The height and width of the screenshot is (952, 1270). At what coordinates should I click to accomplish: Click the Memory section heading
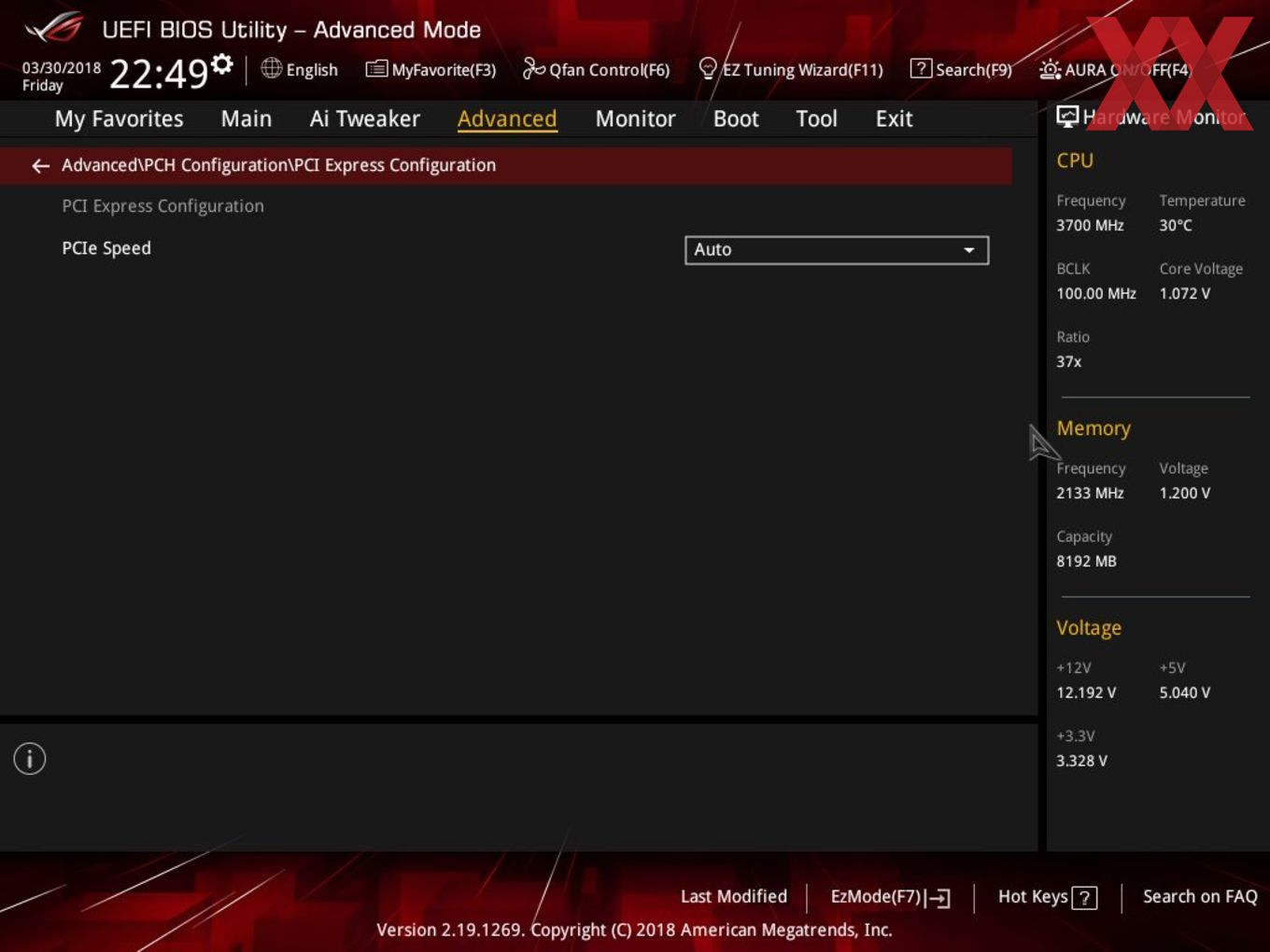(x=1094, y=428)
